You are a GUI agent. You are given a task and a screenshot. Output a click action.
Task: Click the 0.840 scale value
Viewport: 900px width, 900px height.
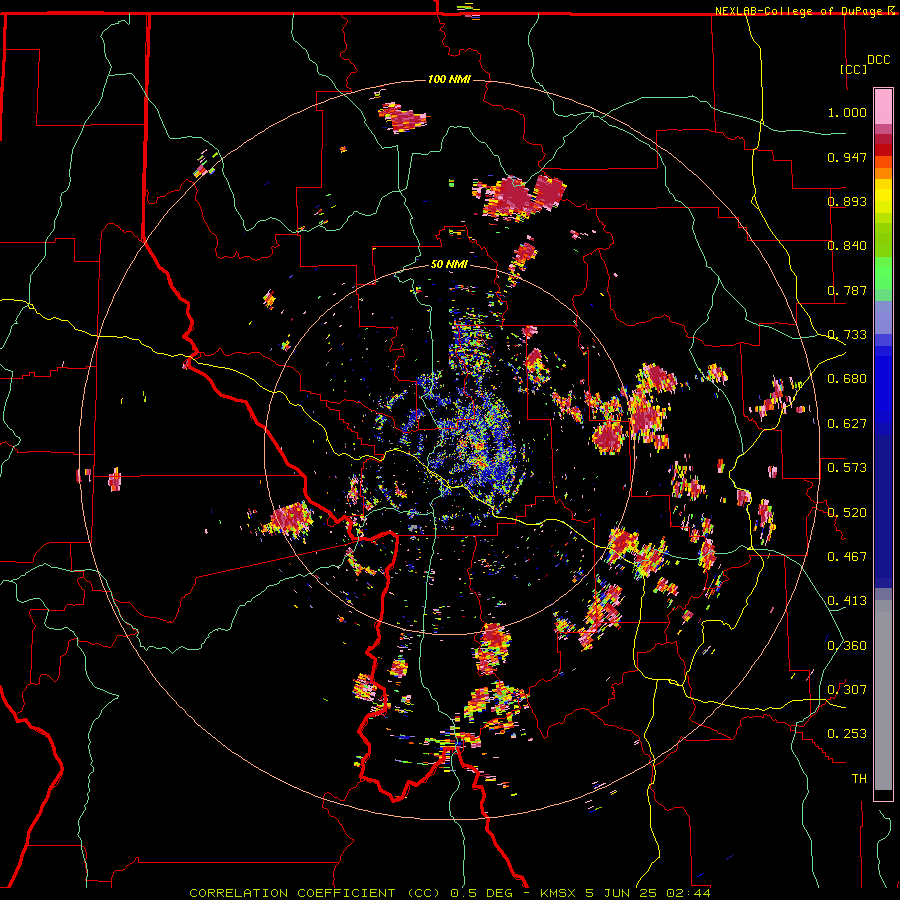847,246
